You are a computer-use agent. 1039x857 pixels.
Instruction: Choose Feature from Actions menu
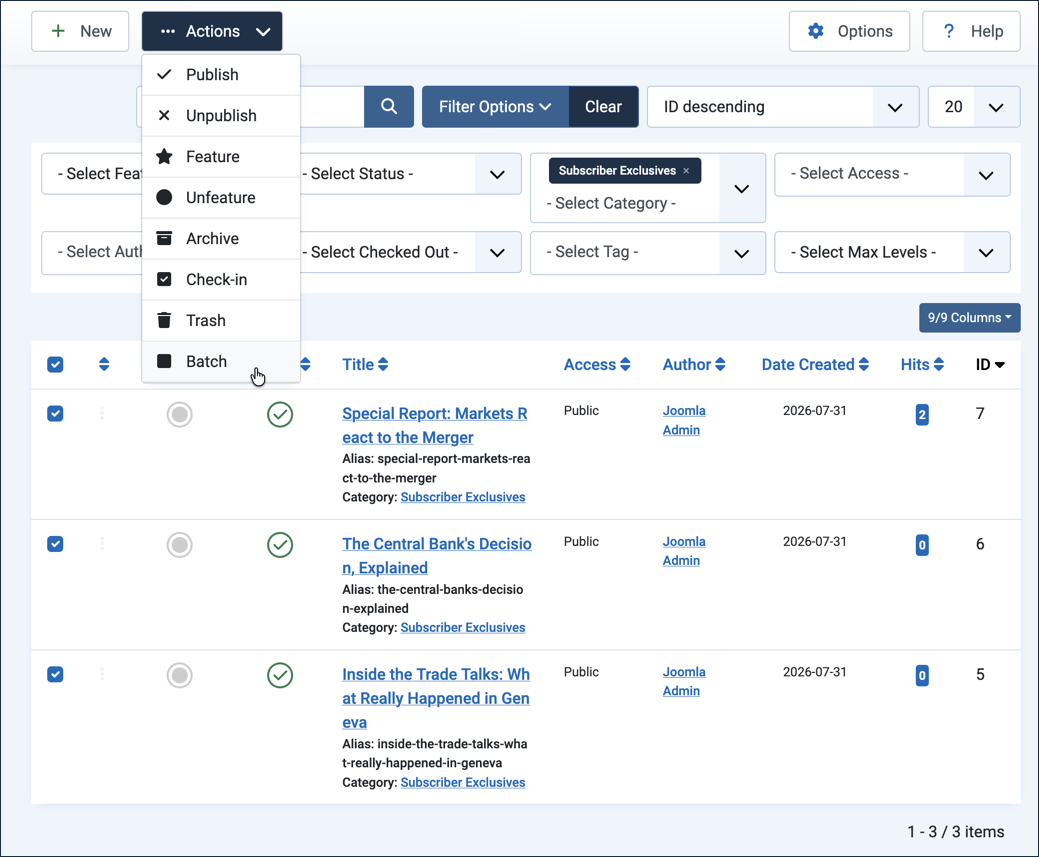point(221,157)
